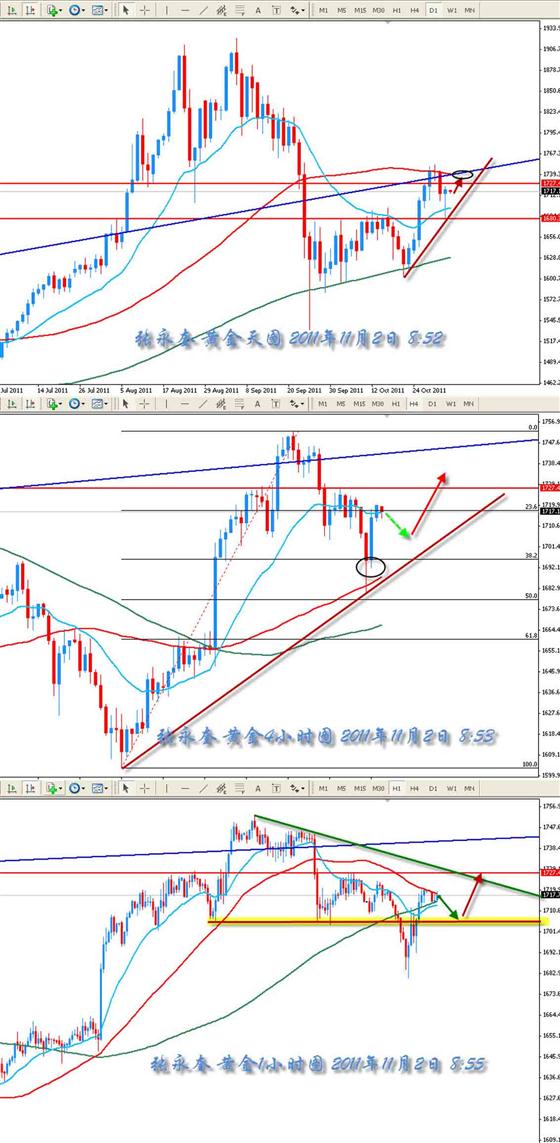560x1143 pixels.
Task: Click the 61.8 Fibonacci level label
Action: [532, 636]
